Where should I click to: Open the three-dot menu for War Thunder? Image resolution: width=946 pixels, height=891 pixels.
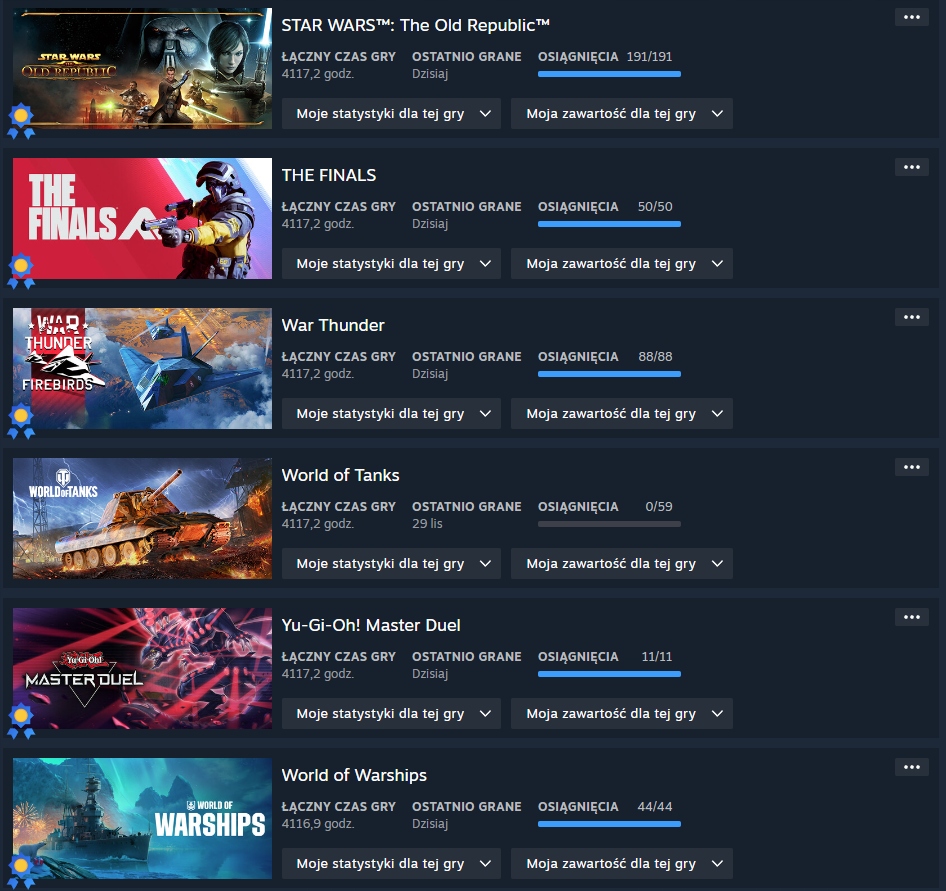(x=912, y=317)
